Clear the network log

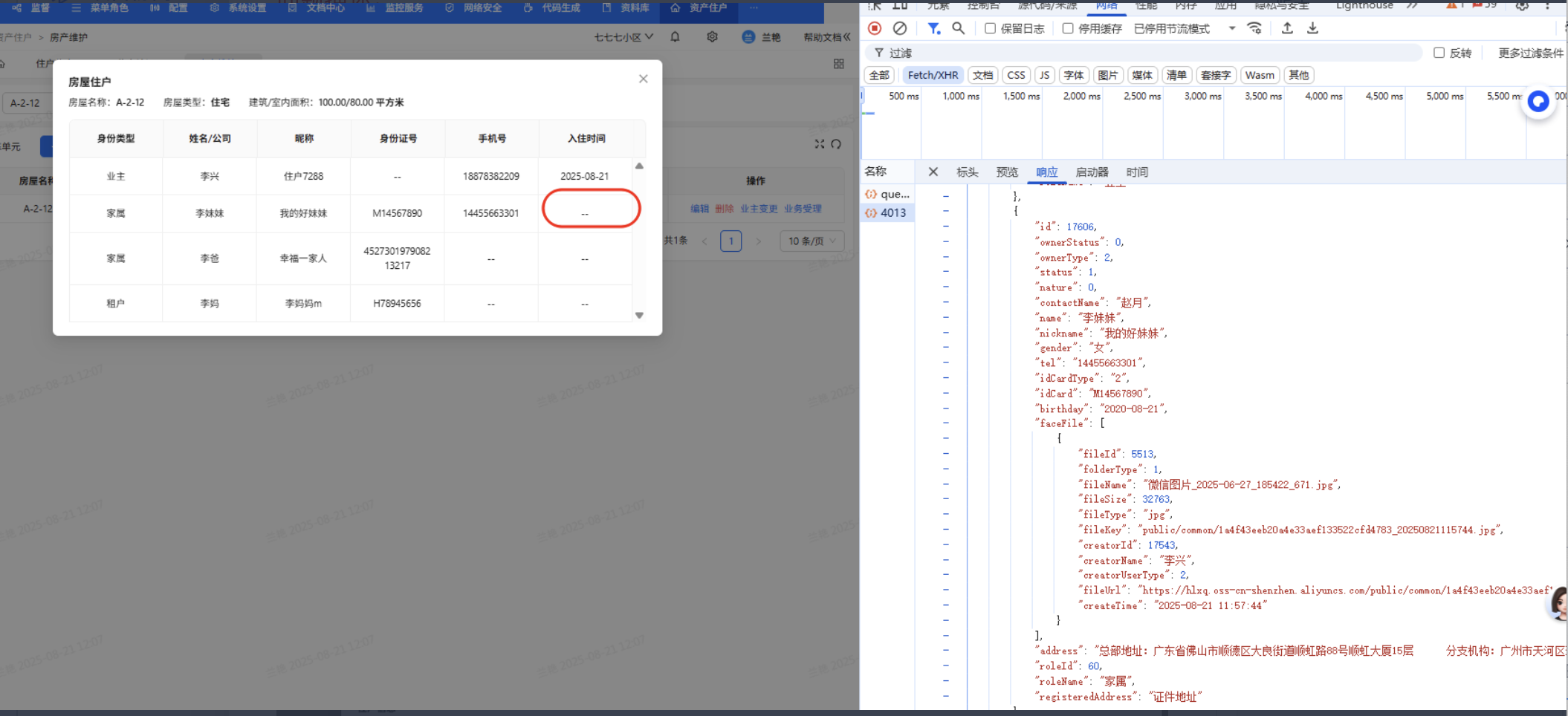point(900,28)
